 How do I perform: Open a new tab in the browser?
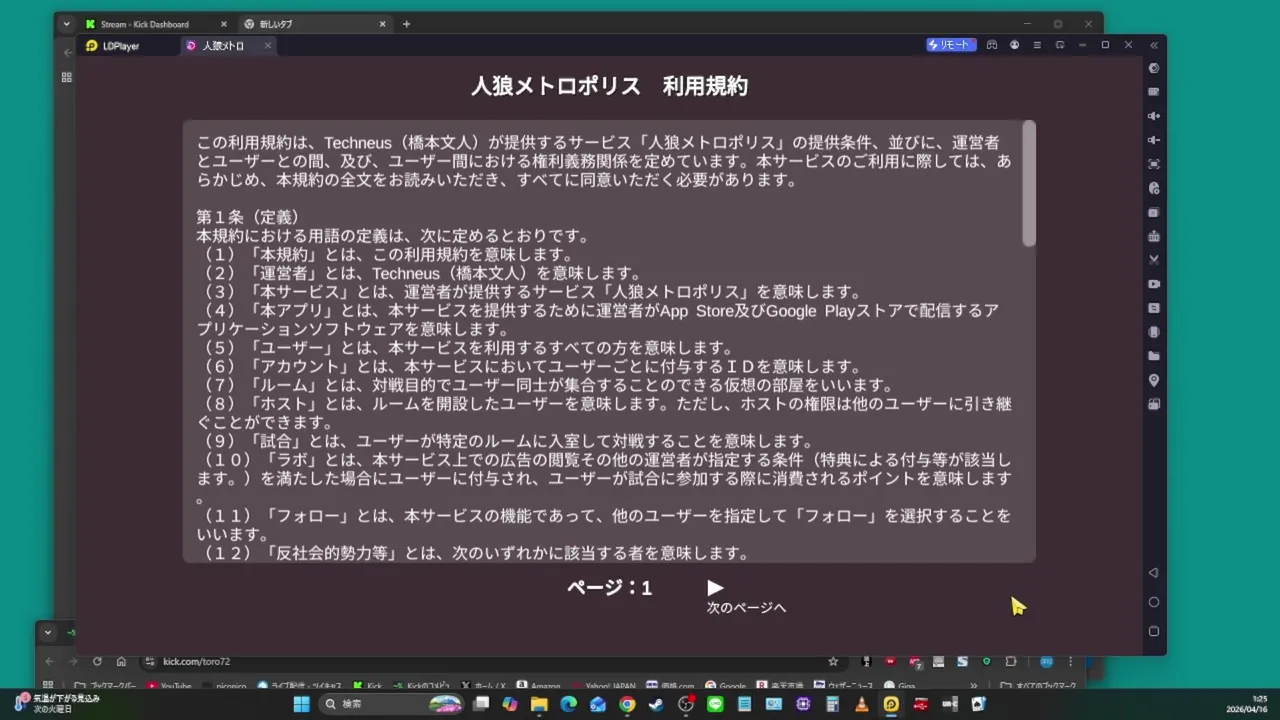click(406, 24)
